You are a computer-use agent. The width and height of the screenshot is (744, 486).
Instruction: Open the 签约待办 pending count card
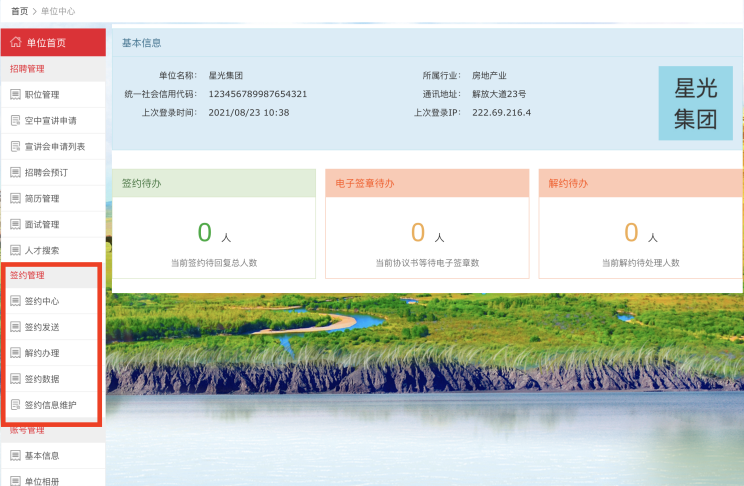tap(214, 222)
